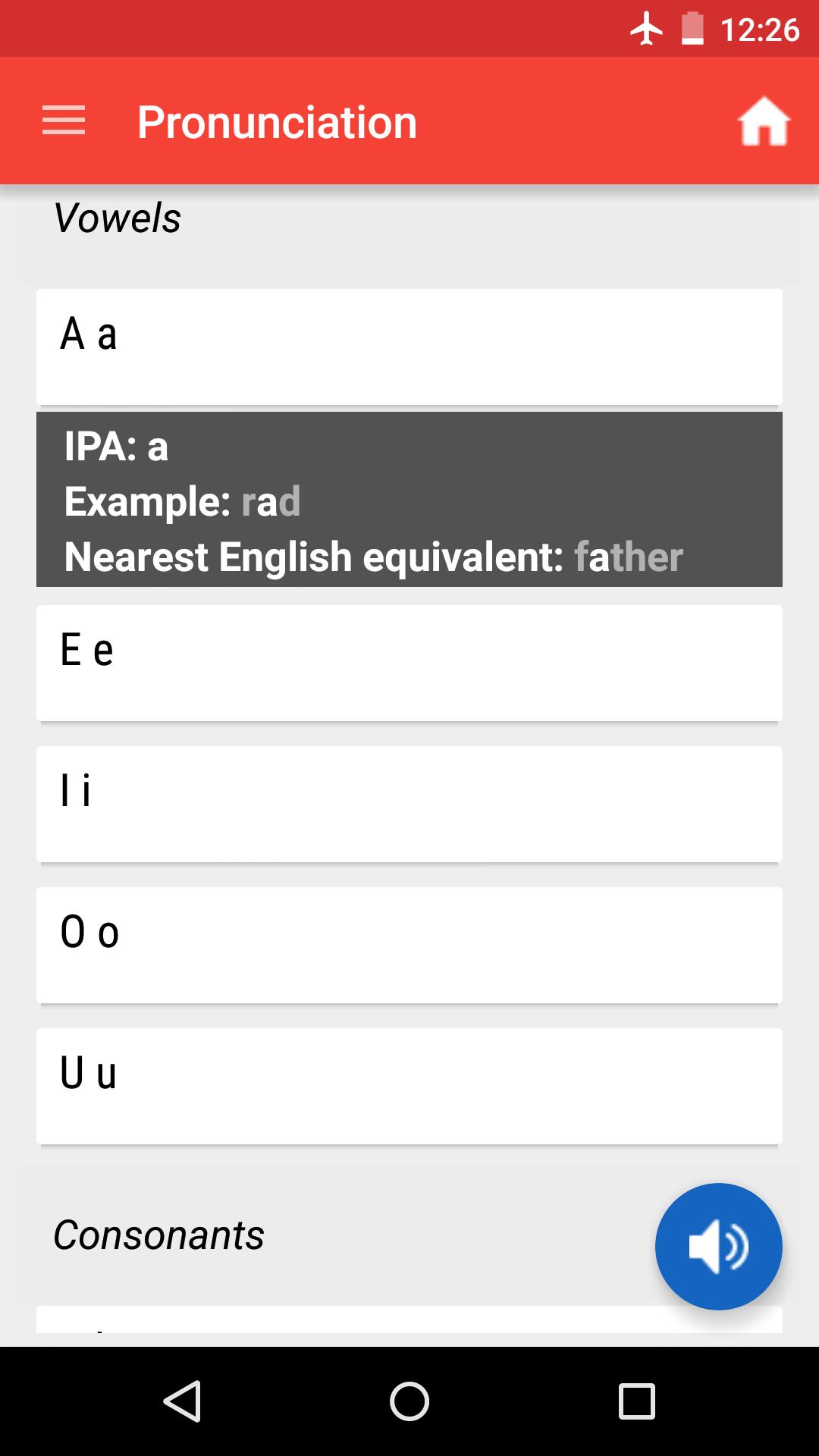Tap the home icon in the toolbar
Viewport: 819px width, 1456px height.
[x=765, y=121]
